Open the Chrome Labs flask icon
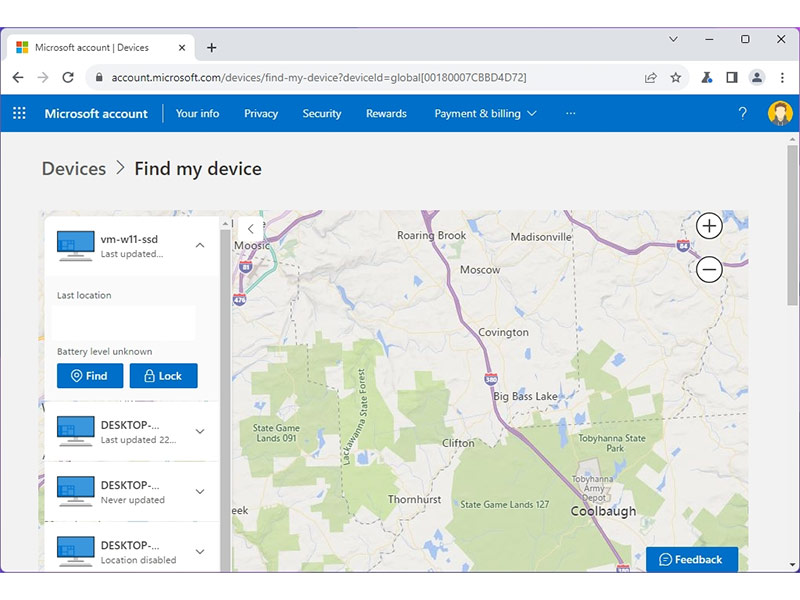This screenshot has height=600, width=800. [707, 78]
